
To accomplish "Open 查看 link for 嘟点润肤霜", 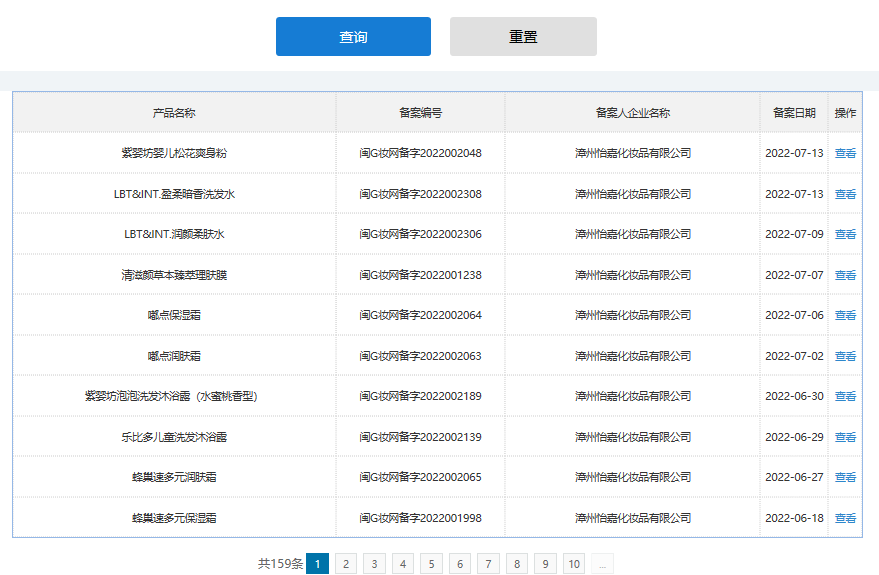I will tap(845, 356).
